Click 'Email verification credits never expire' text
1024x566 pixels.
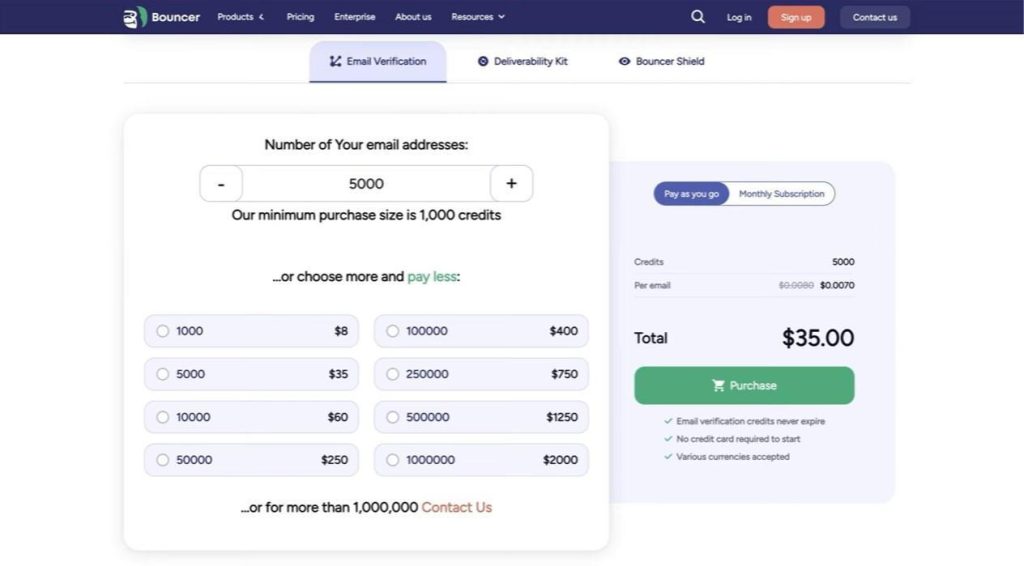[750, 422]
